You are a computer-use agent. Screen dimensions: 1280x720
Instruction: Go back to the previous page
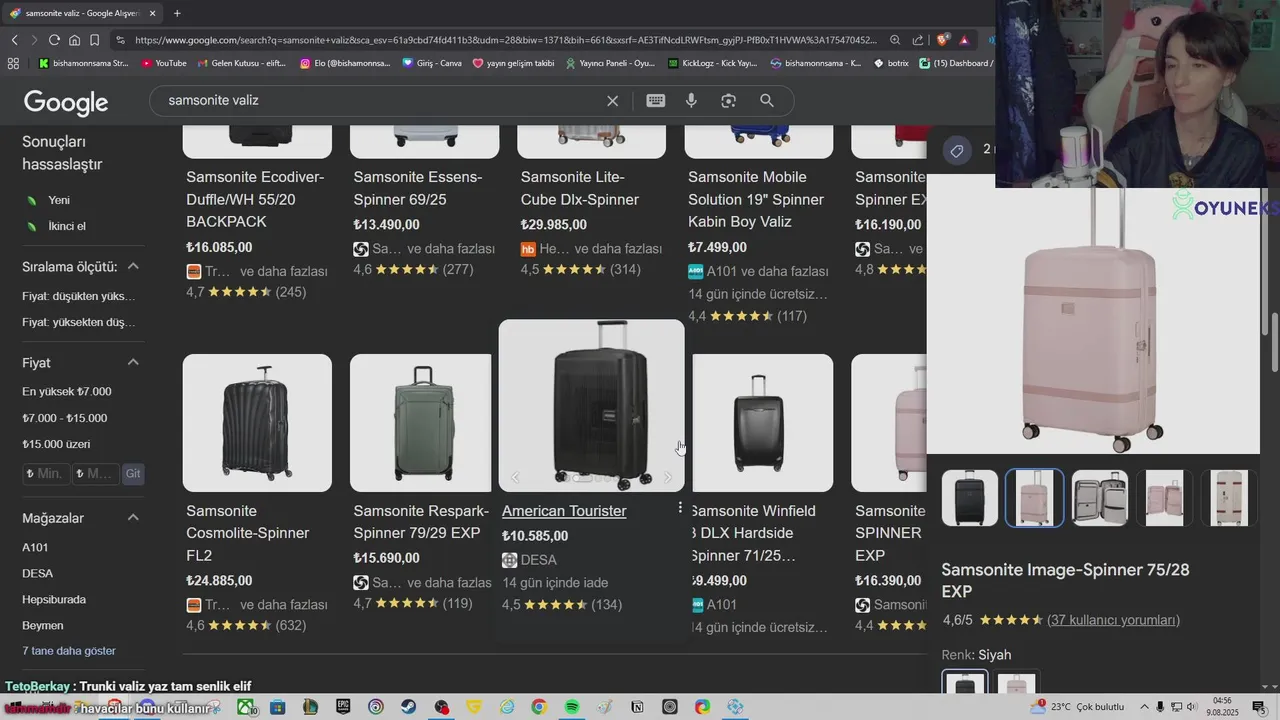[14, 40]
